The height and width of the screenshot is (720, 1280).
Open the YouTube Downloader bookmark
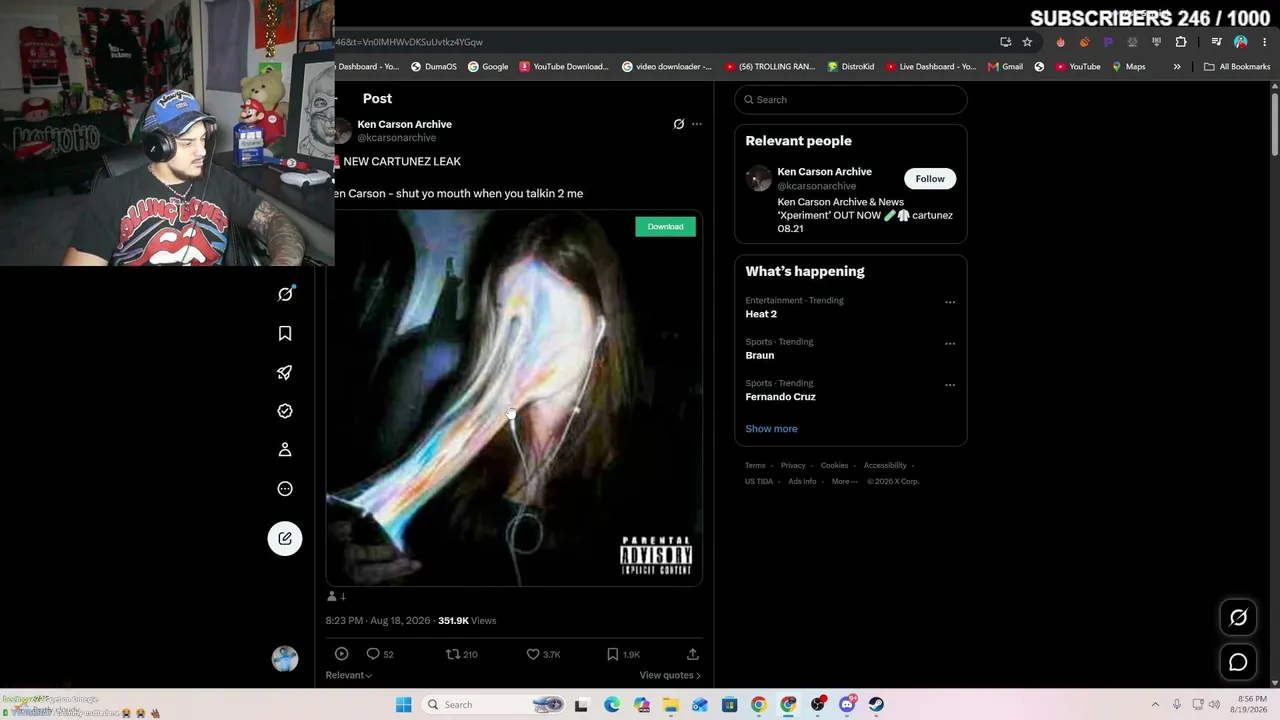(x=564, y=67)
